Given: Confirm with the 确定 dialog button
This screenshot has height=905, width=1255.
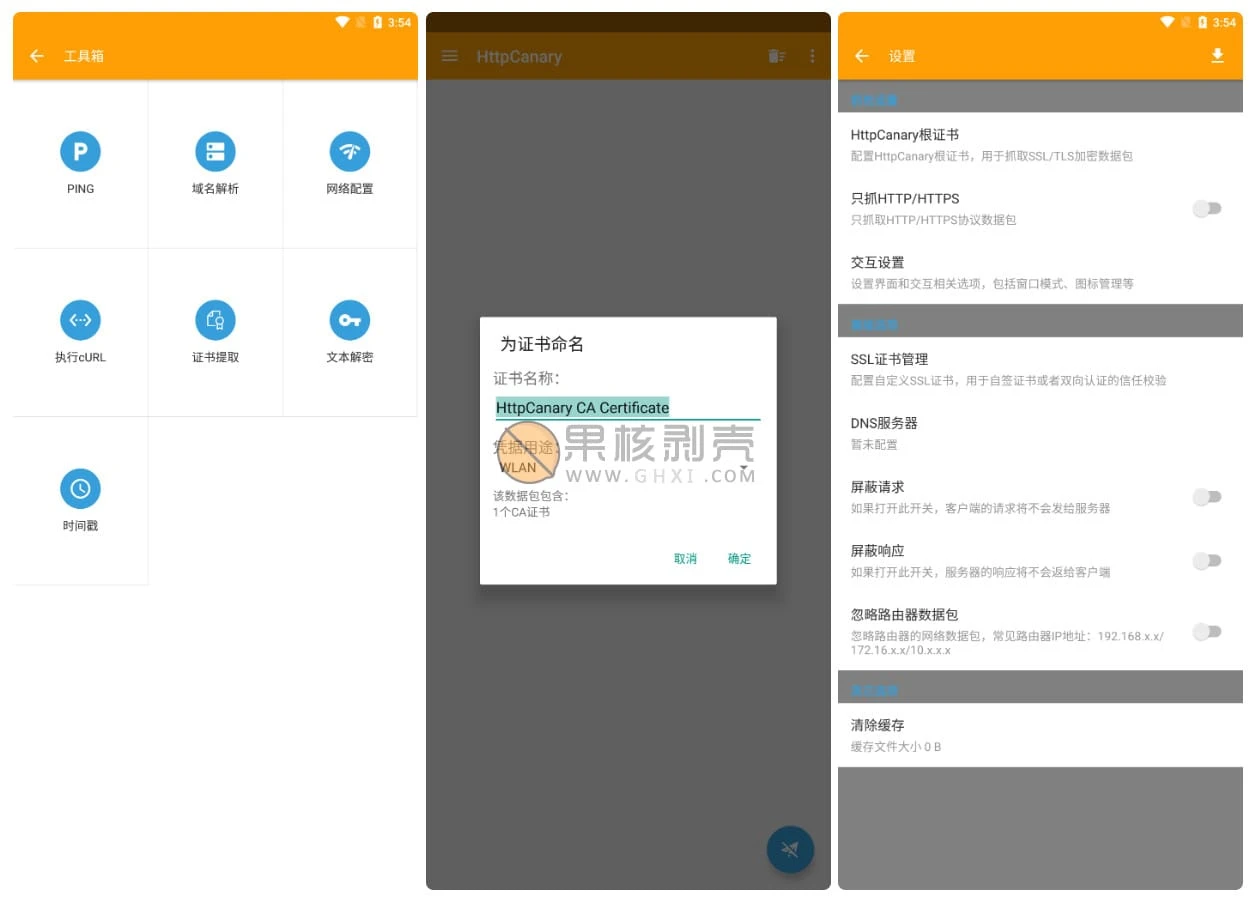Looking at the screenshot, I should pyautogui.click(x=739, y=559).
